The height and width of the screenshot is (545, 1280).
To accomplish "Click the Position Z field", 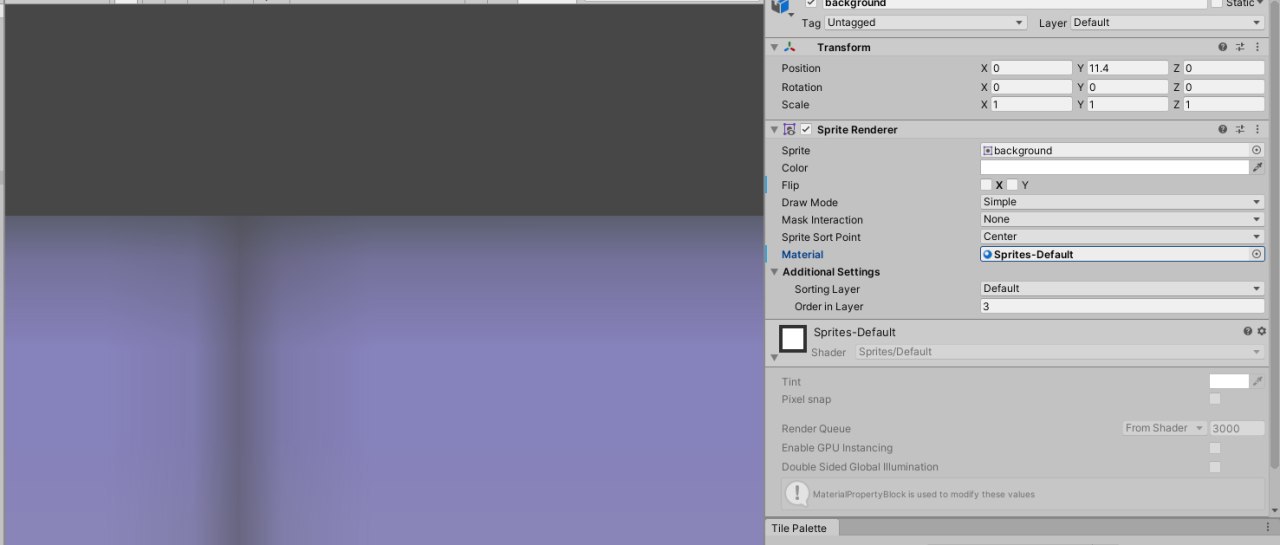I will pos(1224,68).
